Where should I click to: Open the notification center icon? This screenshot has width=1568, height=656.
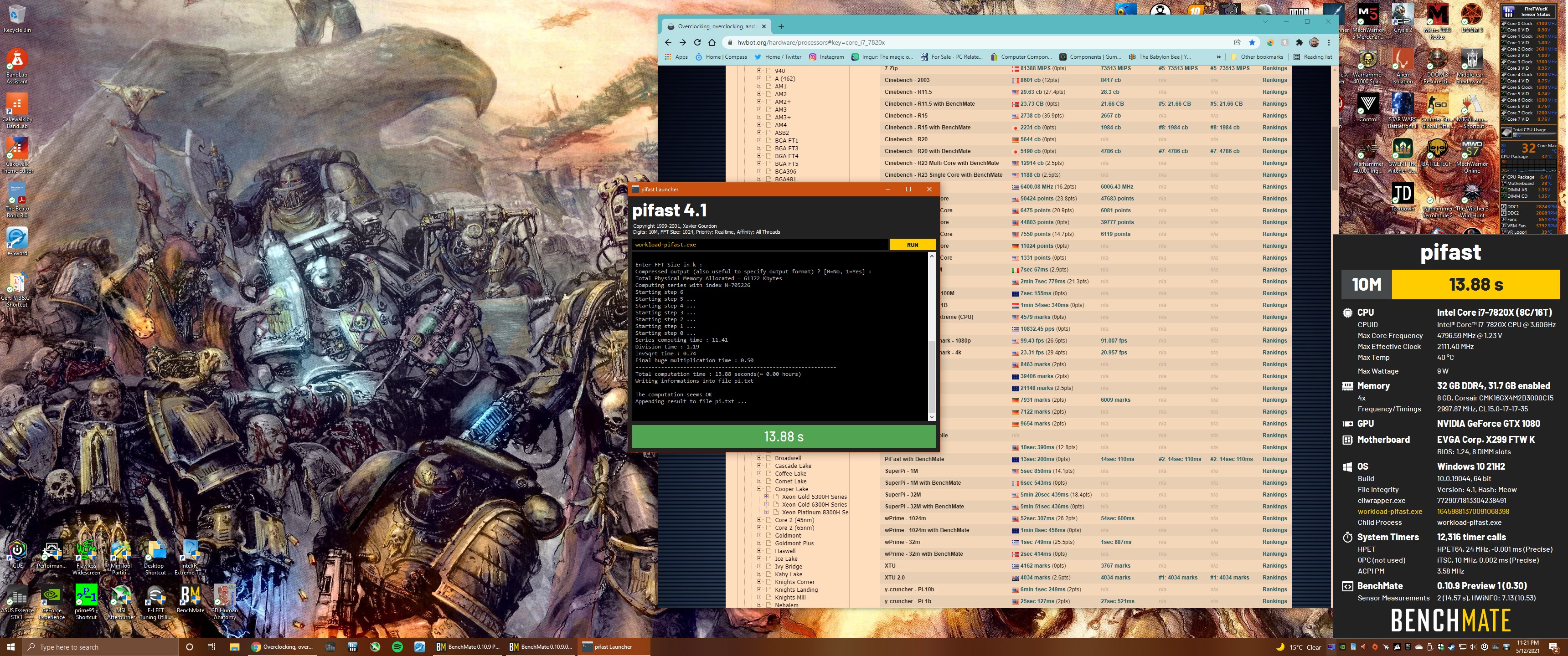(1553, 647)
